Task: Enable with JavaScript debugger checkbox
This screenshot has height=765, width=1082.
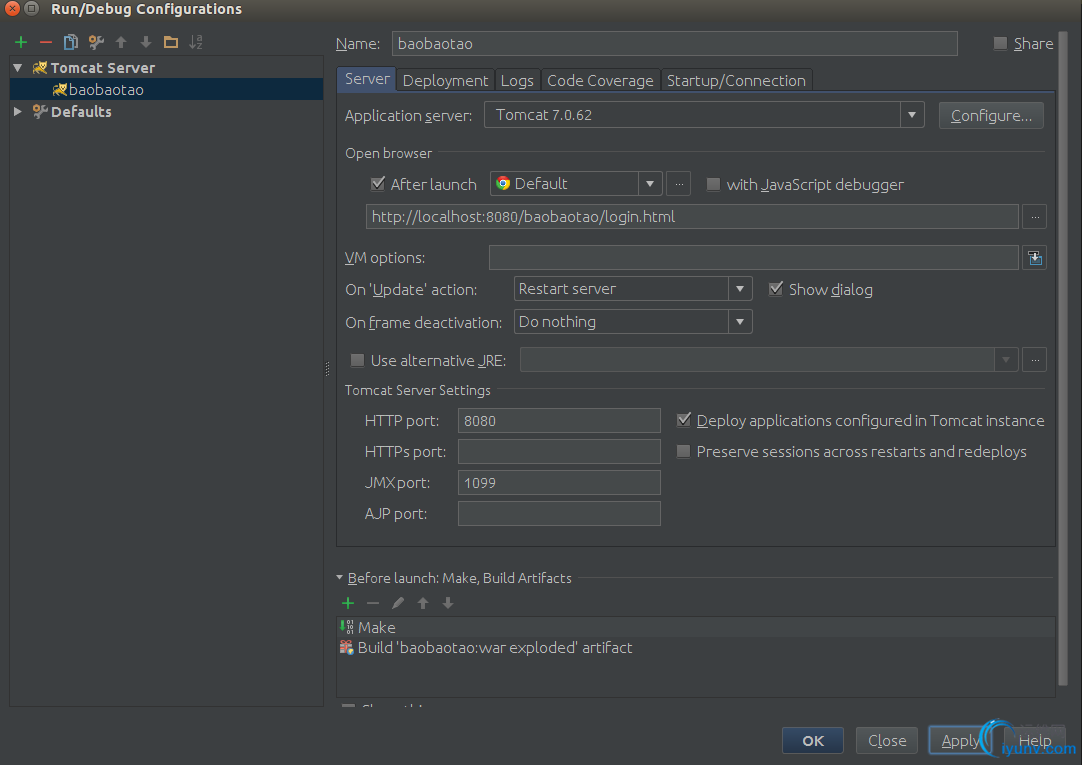Action: (x=714, y=184)
